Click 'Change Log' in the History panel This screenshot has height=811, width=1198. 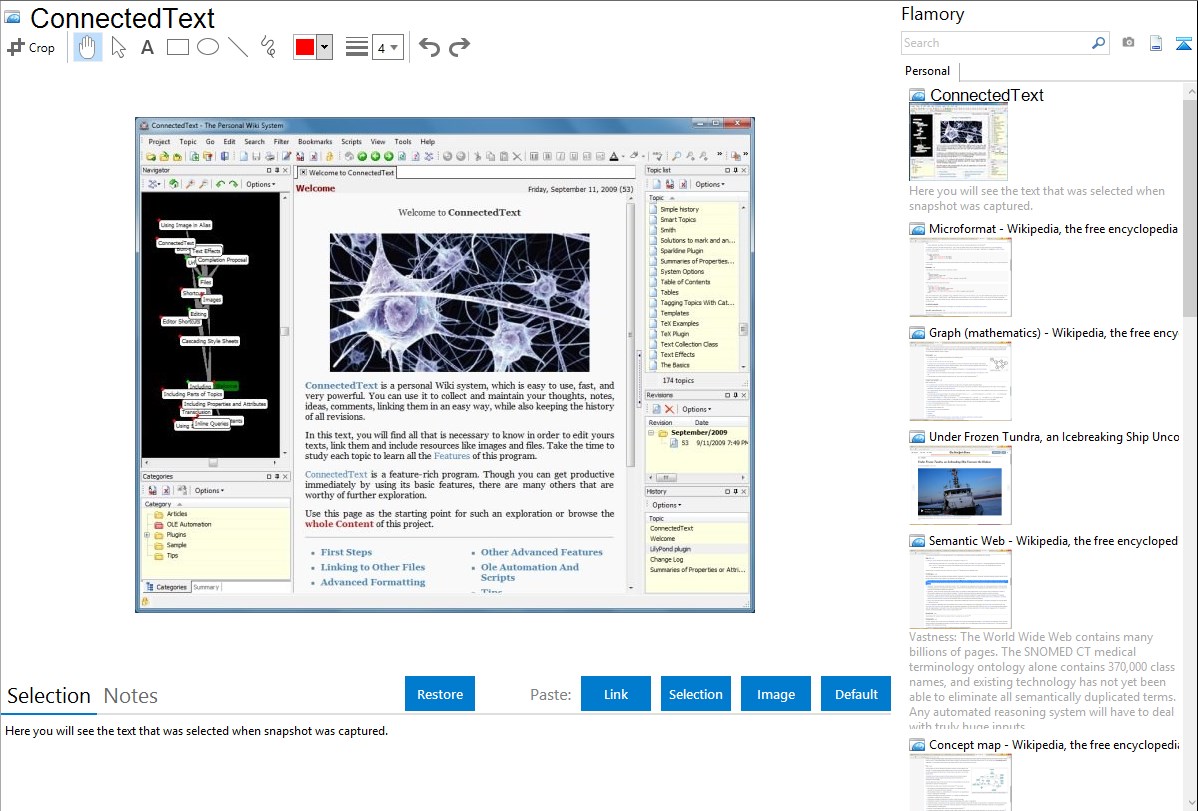(x=666, y=560)
